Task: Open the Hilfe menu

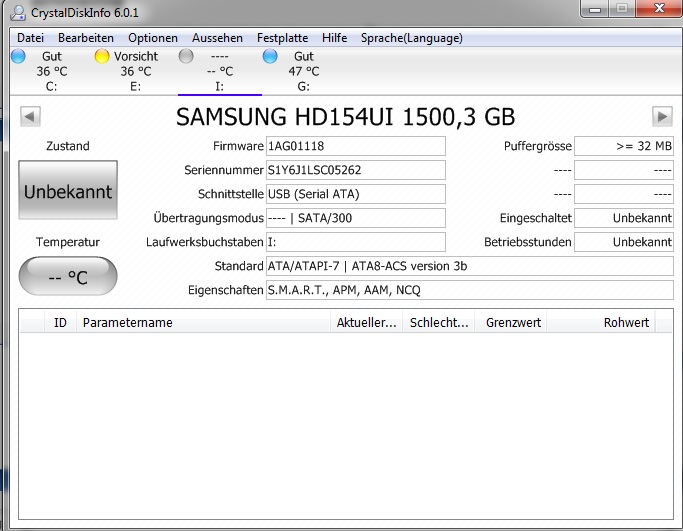Action: click(x=335, y=38)
